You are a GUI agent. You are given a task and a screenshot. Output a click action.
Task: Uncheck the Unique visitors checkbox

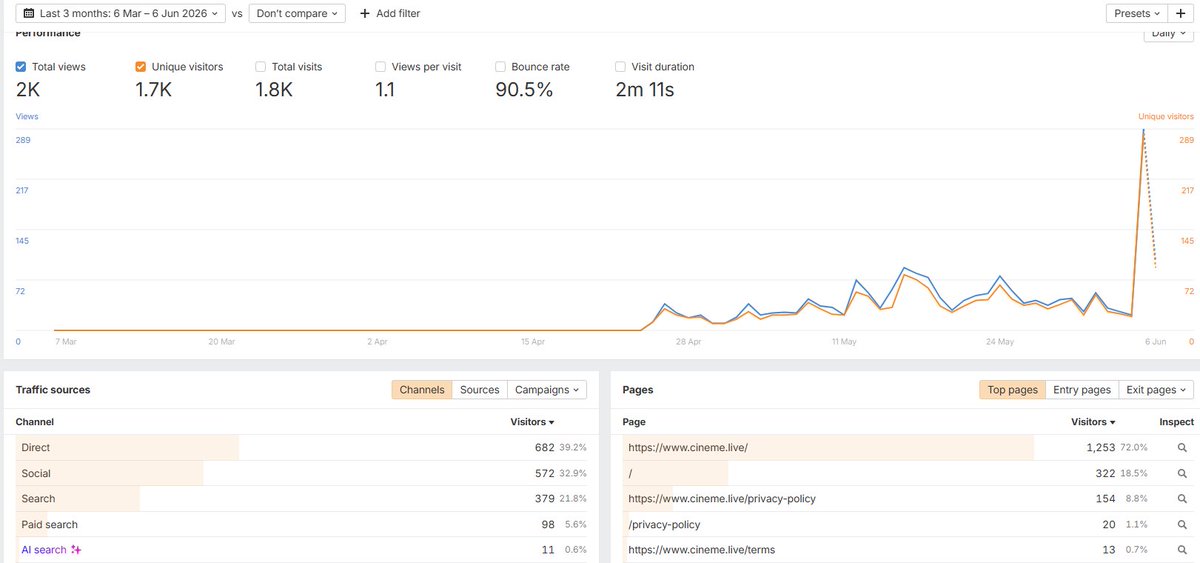coord(141,67)
